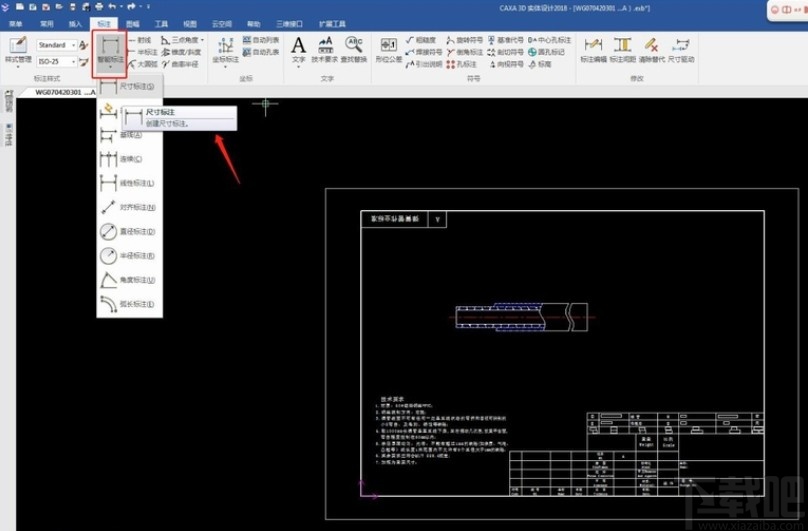808x531 pixels.
Task: Click the 形位公差 geometric tolerance tool
Action: pos(389,50)
